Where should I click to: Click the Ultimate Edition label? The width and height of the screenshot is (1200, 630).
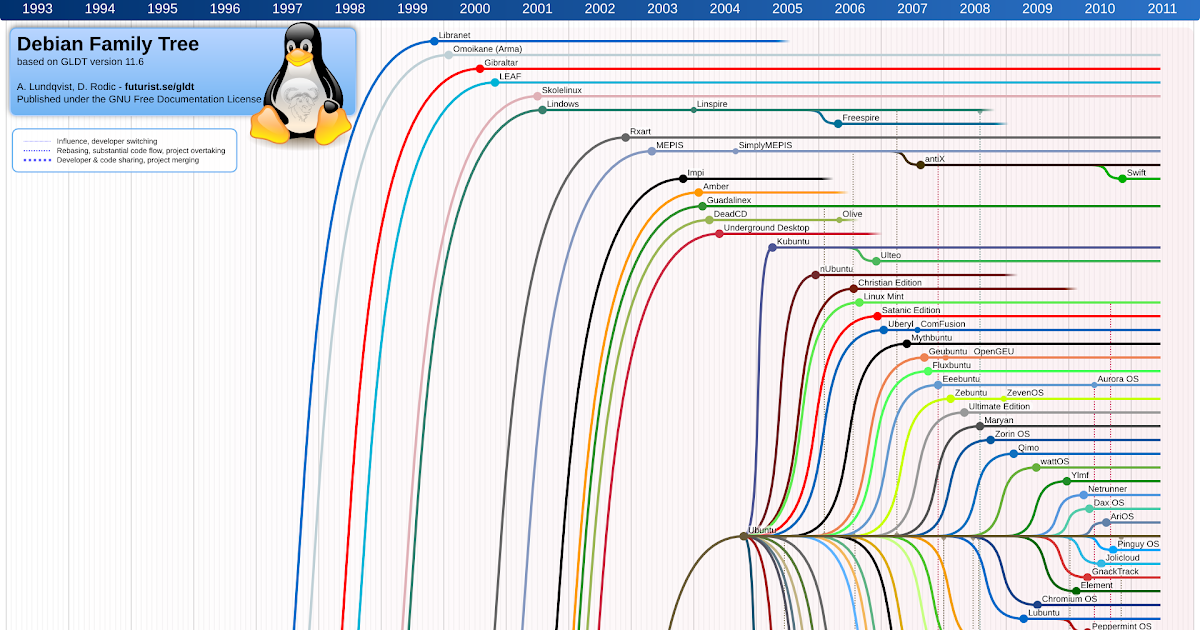coord(999,407)
